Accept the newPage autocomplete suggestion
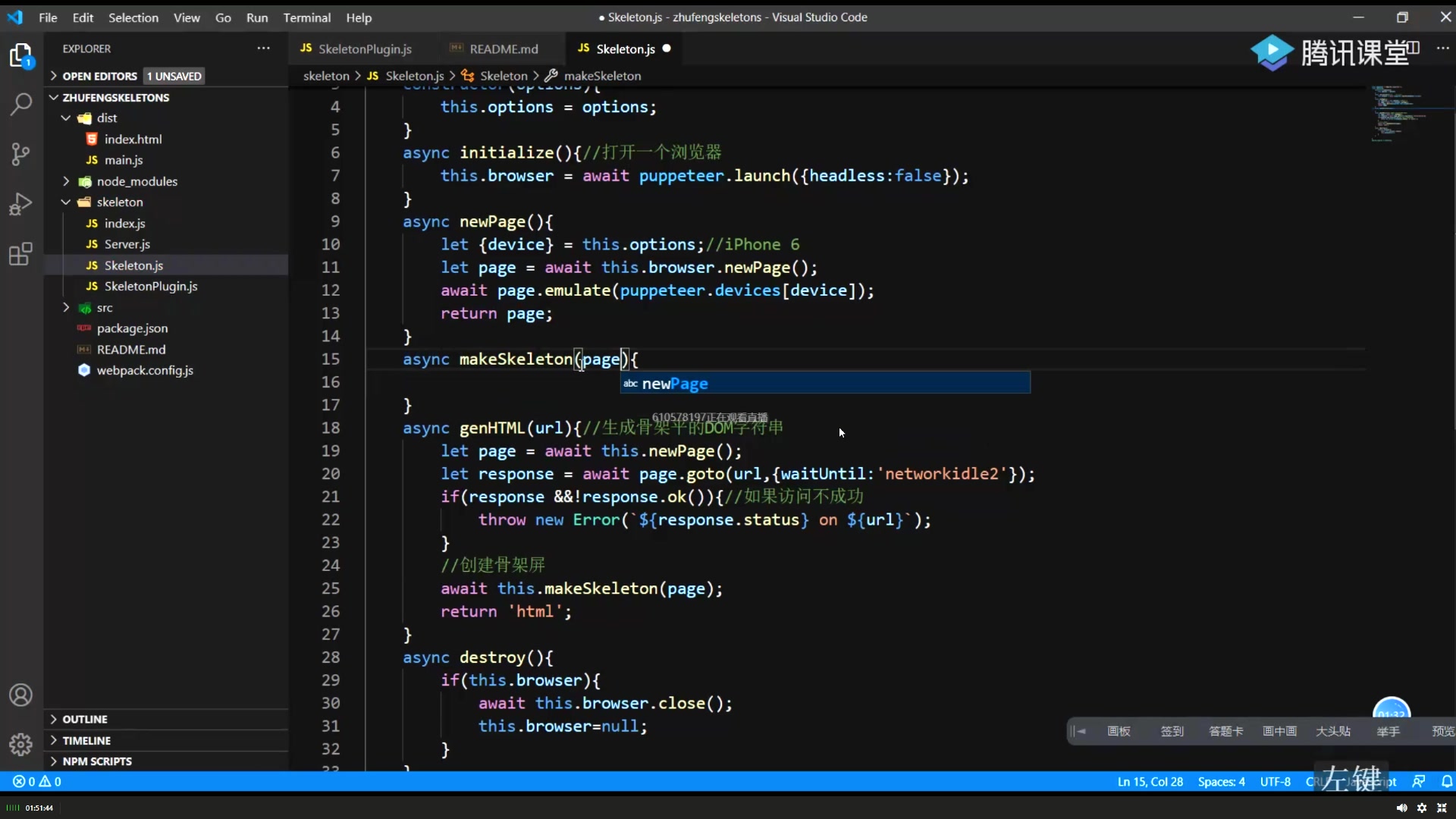 coord(825,383)
